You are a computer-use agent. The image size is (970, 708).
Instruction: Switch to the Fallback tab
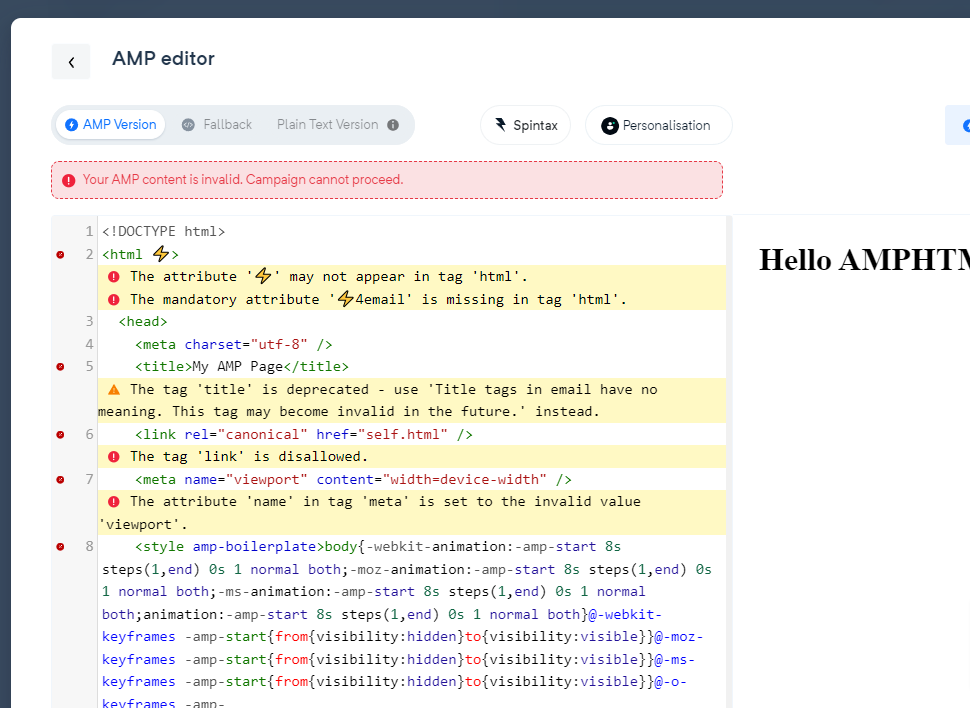[x=217, y=124]
